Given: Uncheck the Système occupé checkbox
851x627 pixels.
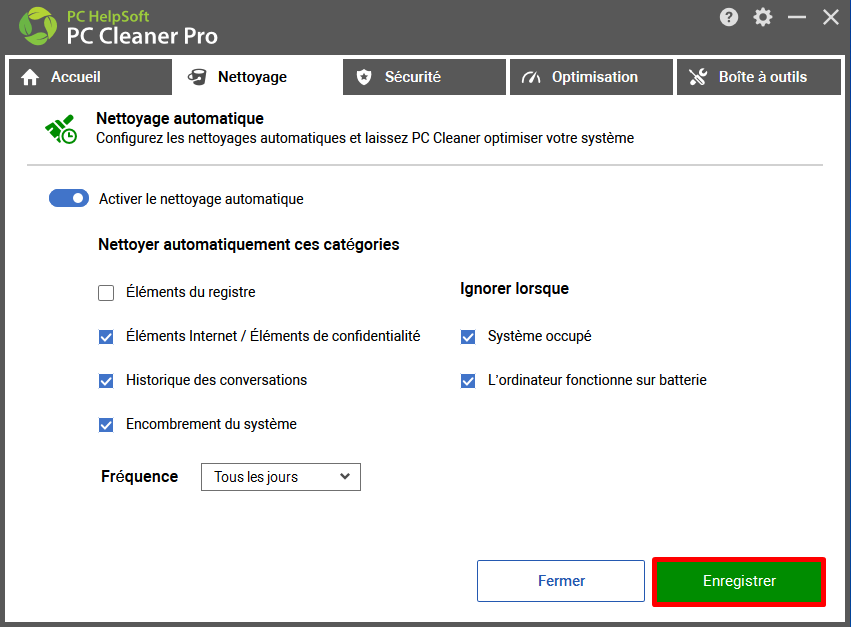Looking at the screenshot, I should (468, 337).
